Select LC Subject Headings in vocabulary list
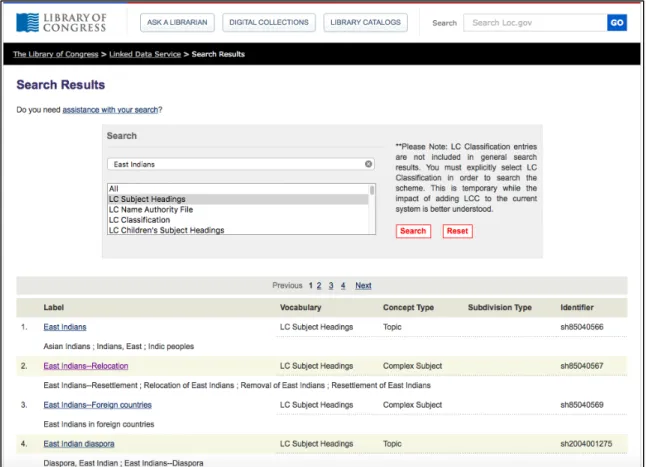 (238, 199)
